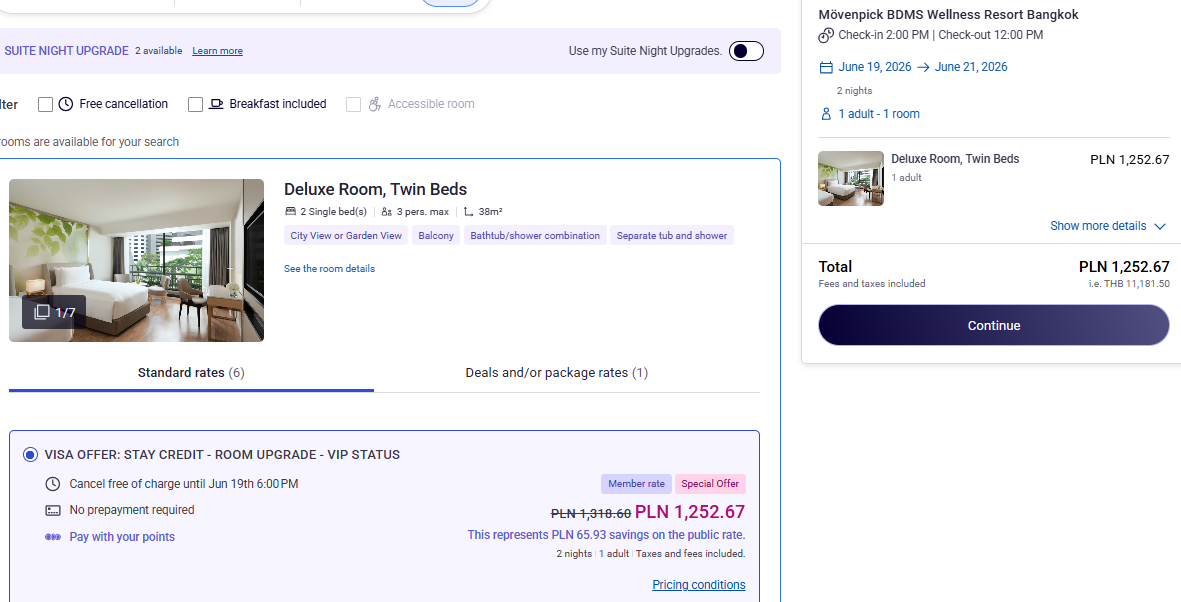Click the Pay with your points link
Image resolution: width=1181 pixels, height=602 pixels.
(x=122, y=536)
